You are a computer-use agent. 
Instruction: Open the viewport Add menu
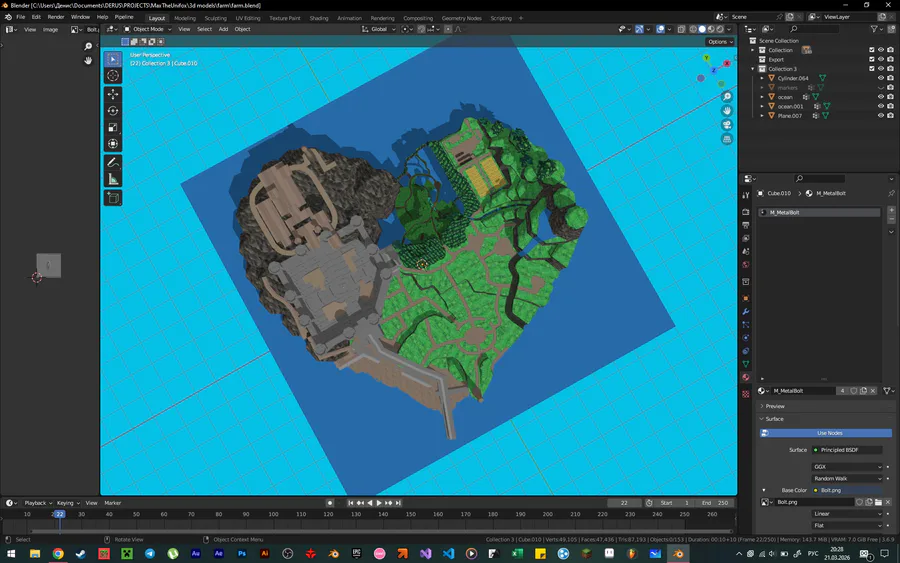pos(223,29)
